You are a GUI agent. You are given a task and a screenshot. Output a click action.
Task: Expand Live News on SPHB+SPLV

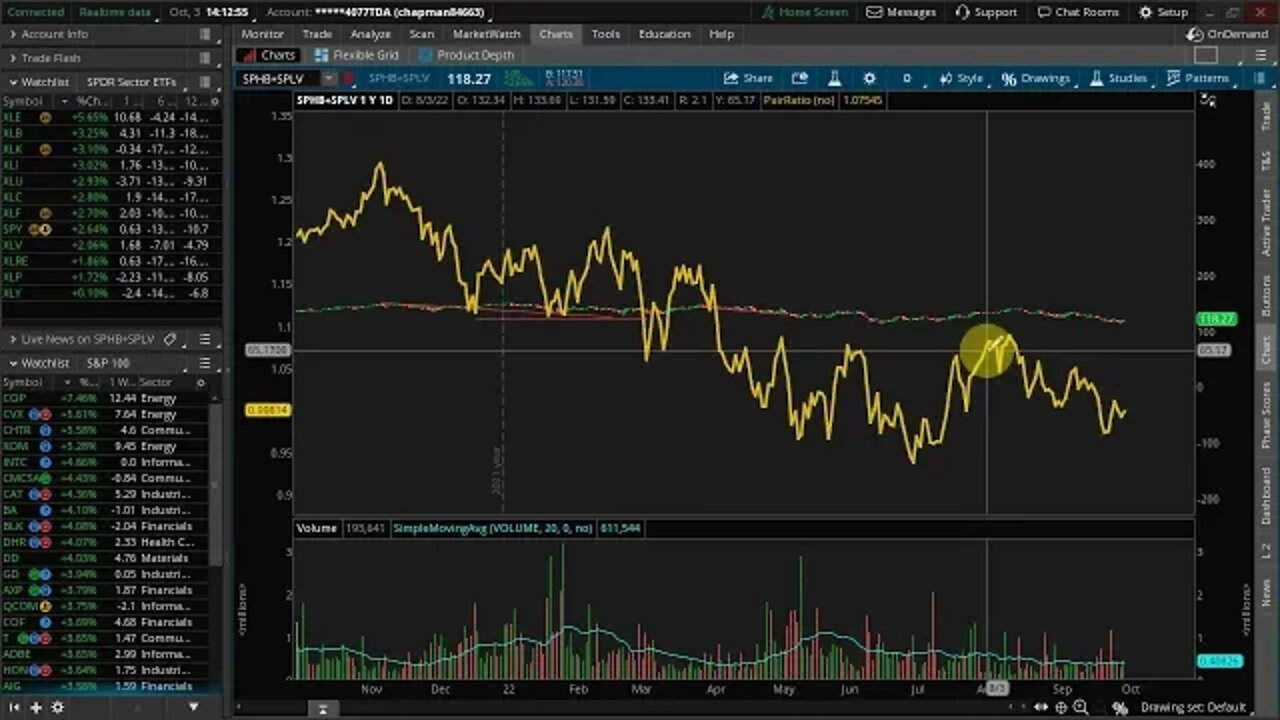click(x=12, y=339)
